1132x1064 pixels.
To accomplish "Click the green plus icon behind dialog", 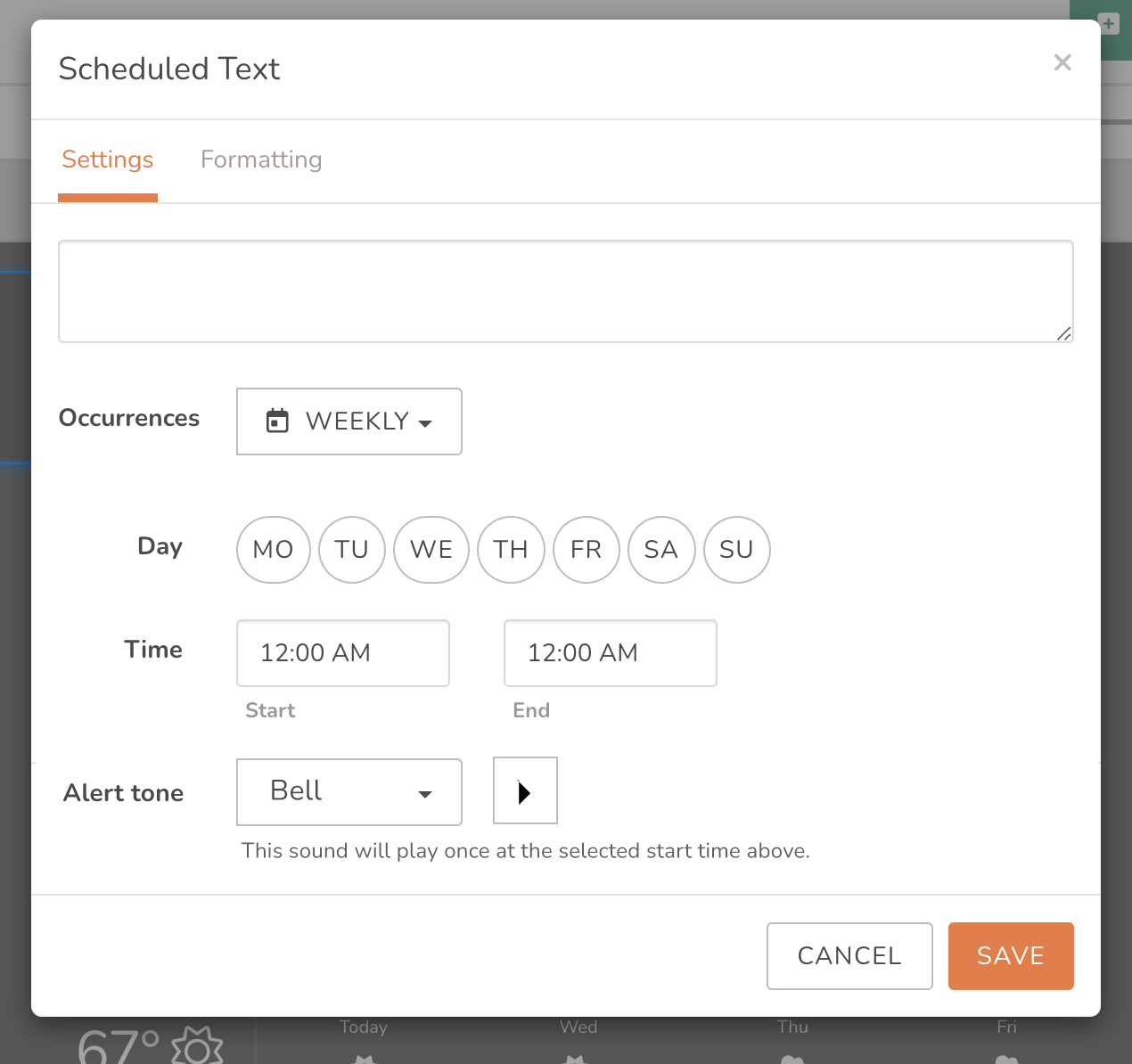I will click(x=1109, y=23).
